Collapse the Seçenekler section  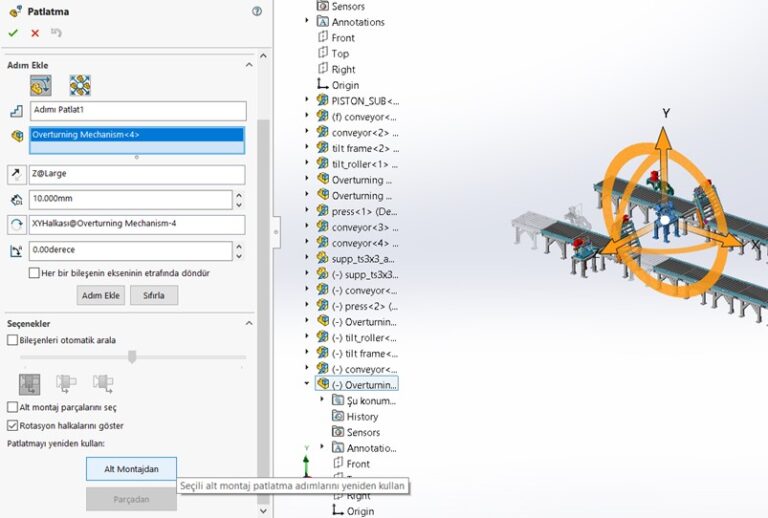(249, 323)
